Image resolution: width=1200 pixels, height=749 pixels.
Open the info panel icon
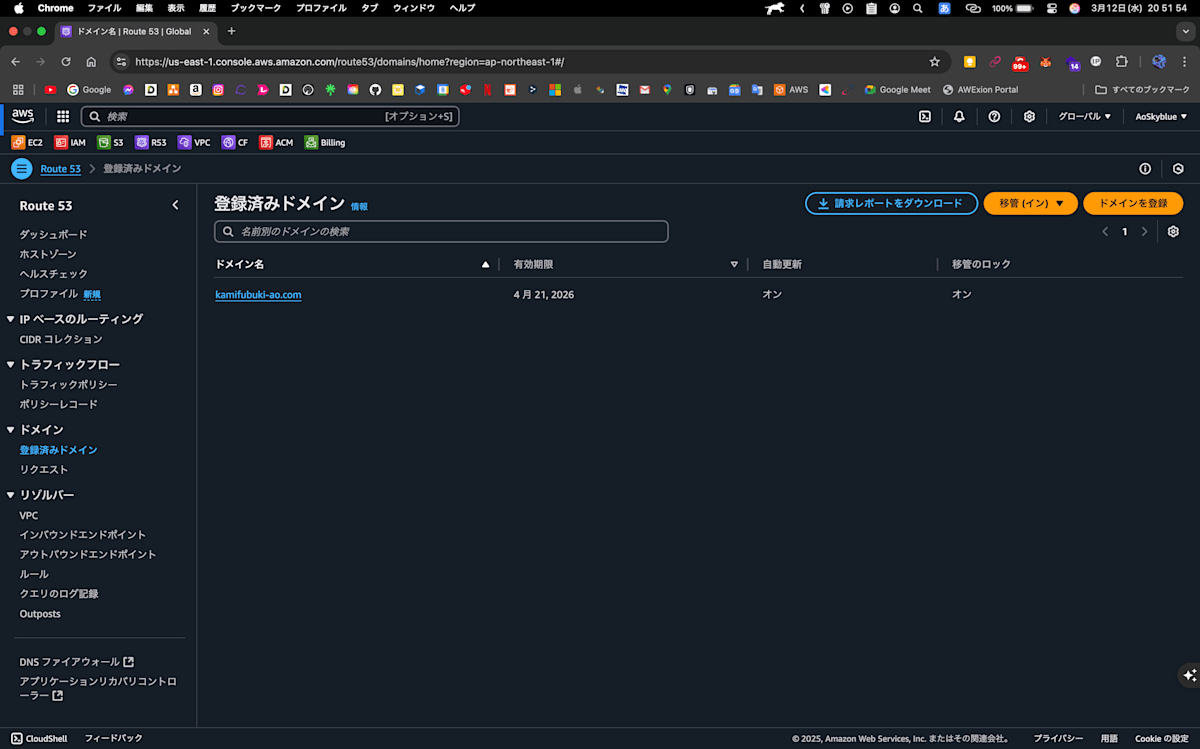pos(1145,168)
